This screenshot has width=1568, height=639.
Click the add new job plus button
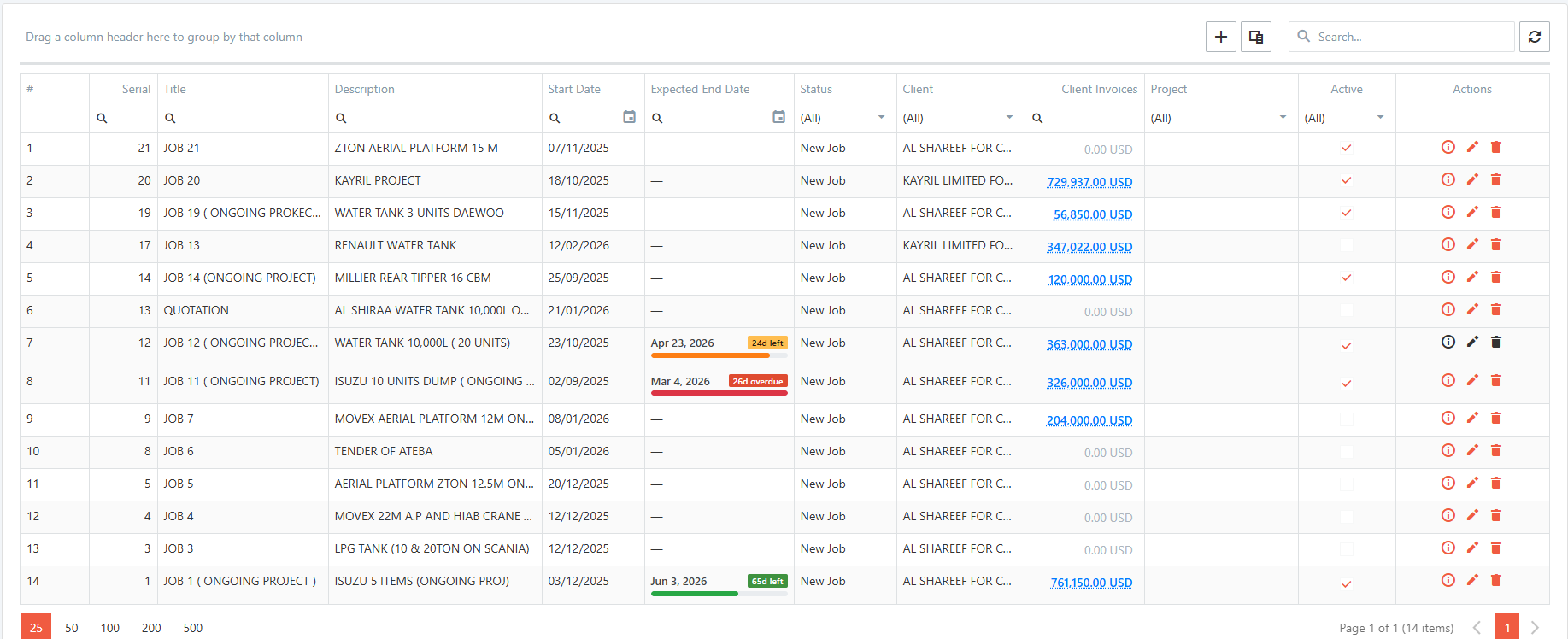(x=1220, y=37)
